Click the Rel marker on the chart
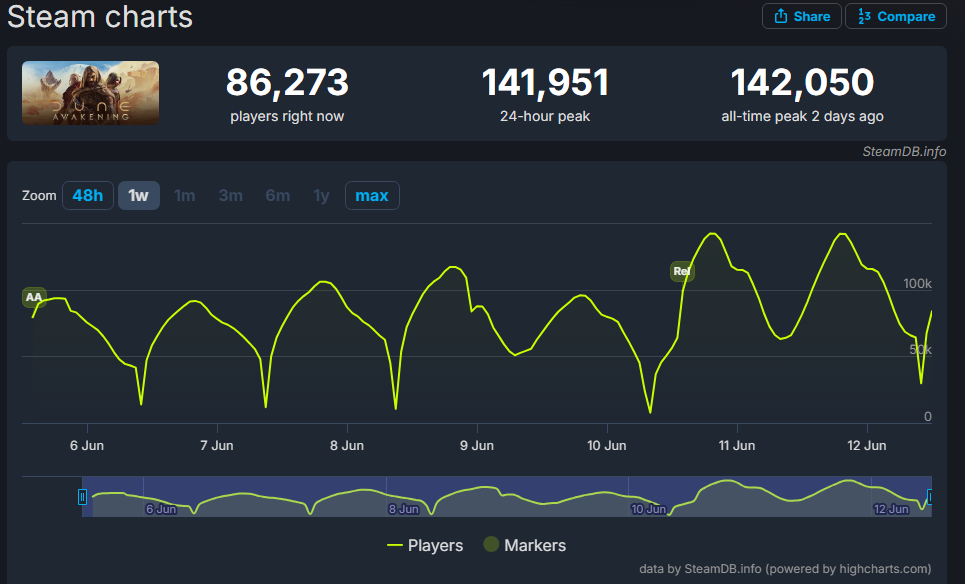The image size is (965, 584). (682, 271)
